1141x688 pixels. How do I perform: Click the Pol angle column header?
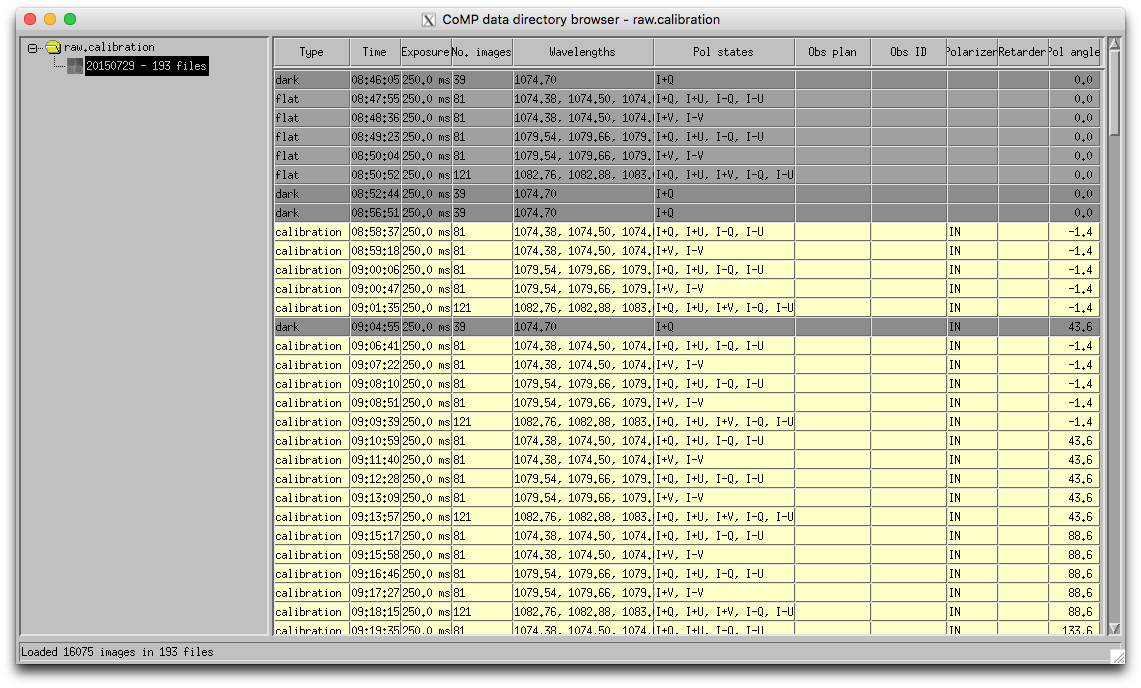click(1073, 51)
